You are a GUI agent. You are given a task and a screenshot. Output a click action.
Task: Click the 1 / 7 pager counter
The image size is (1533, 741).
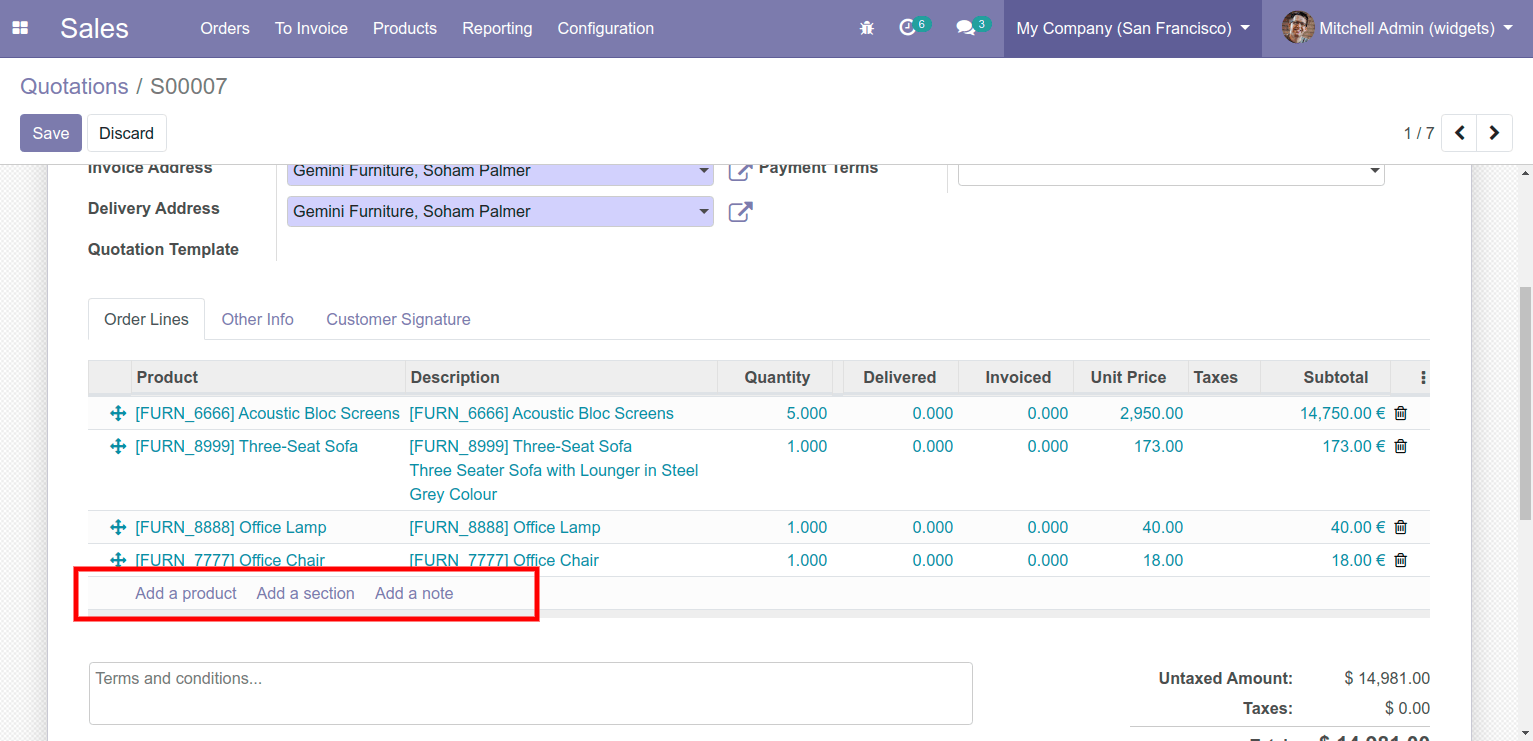pyautogui.click(x=1419, y=133)
